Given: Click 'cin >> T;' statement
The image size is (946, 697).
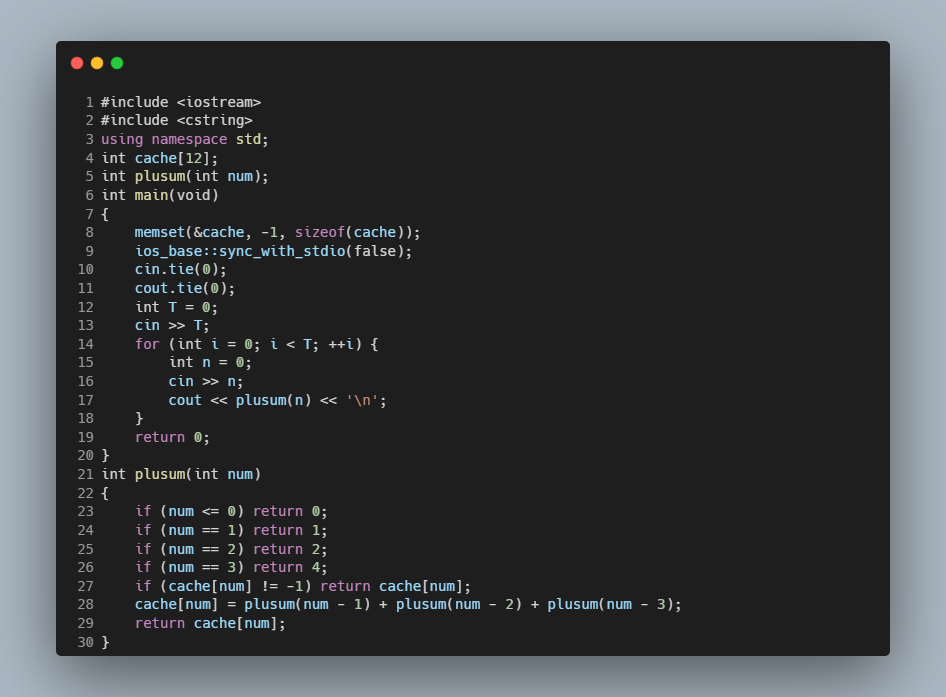Looking at the screenshot, I should click(172, 325).
